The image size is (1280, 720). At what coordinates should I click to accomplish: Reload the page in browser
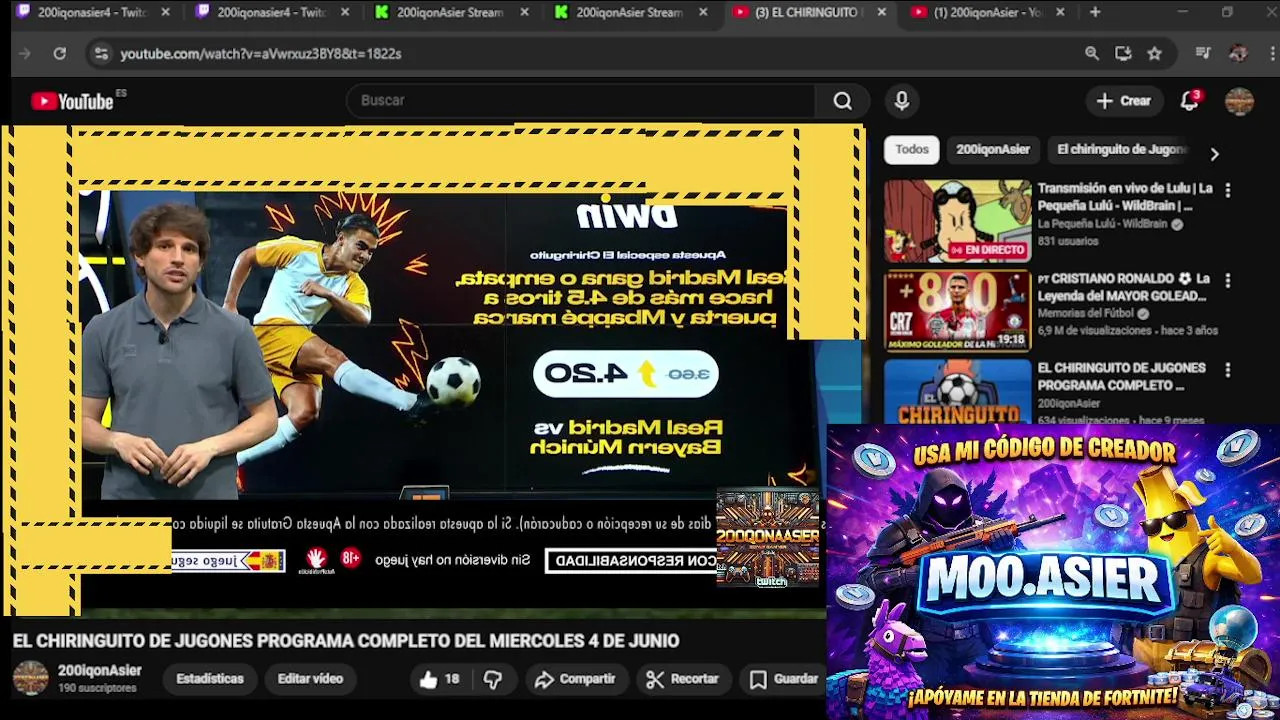(x=60, y=53)
